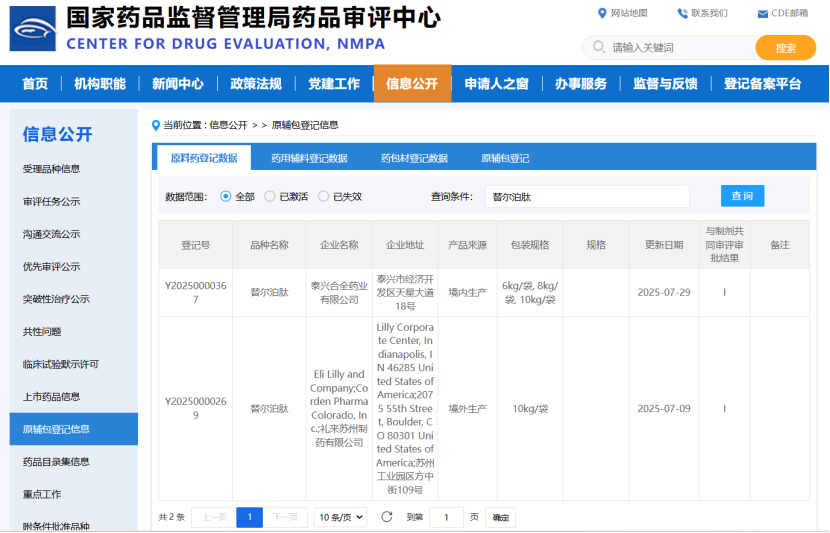
Task: Click the contact us phone icon
Action: pos(682,13)
